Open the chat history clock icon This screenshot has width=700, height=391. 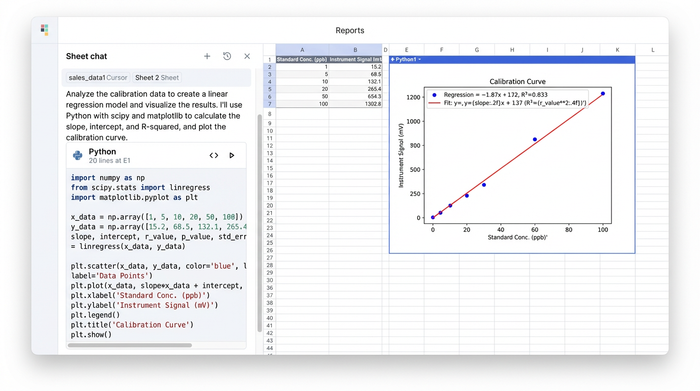click(x=227, y=56)
